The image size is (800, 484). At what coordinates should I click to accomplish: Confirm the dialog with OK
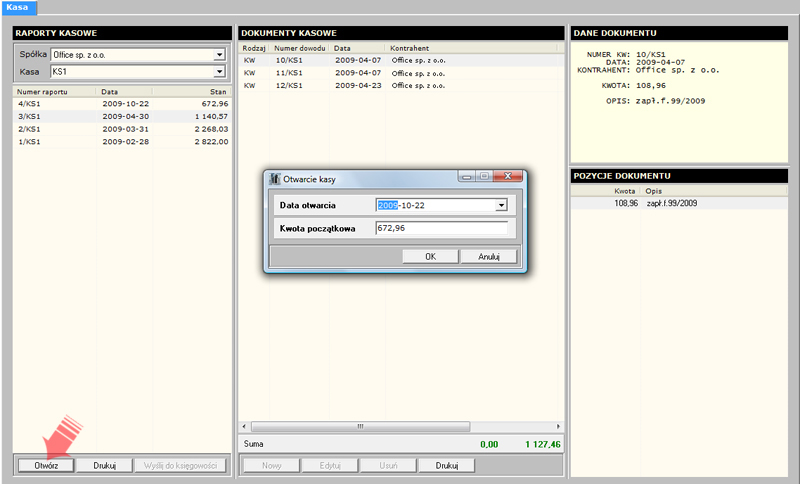[431, 257]
